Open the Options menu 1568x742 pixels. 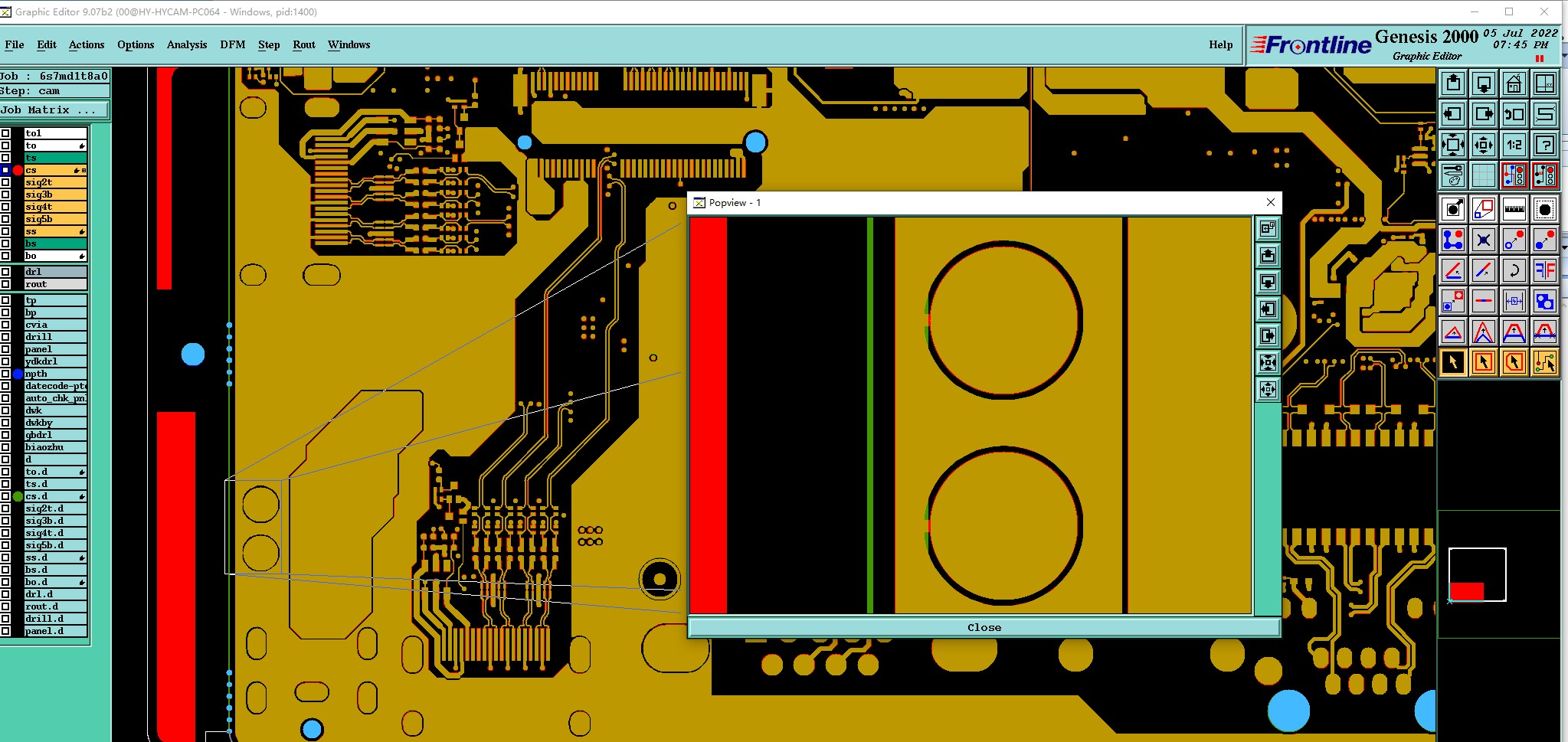(x=136, y=44)
